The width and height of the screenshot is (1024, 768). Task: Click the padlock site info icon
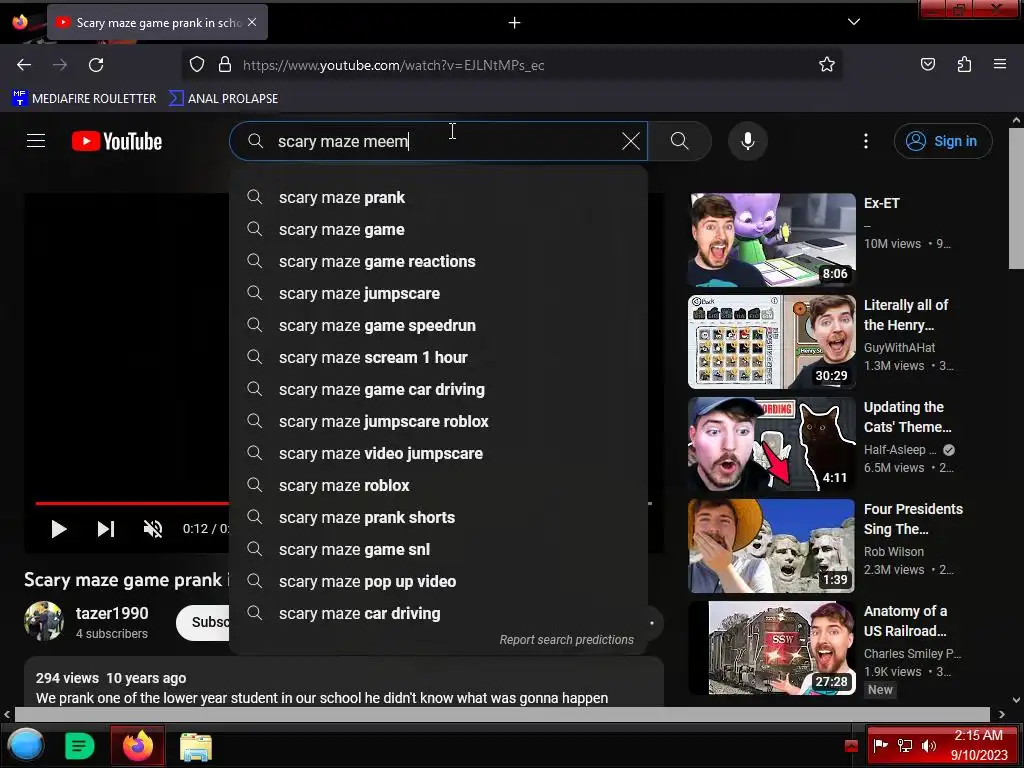coord(225,65)
